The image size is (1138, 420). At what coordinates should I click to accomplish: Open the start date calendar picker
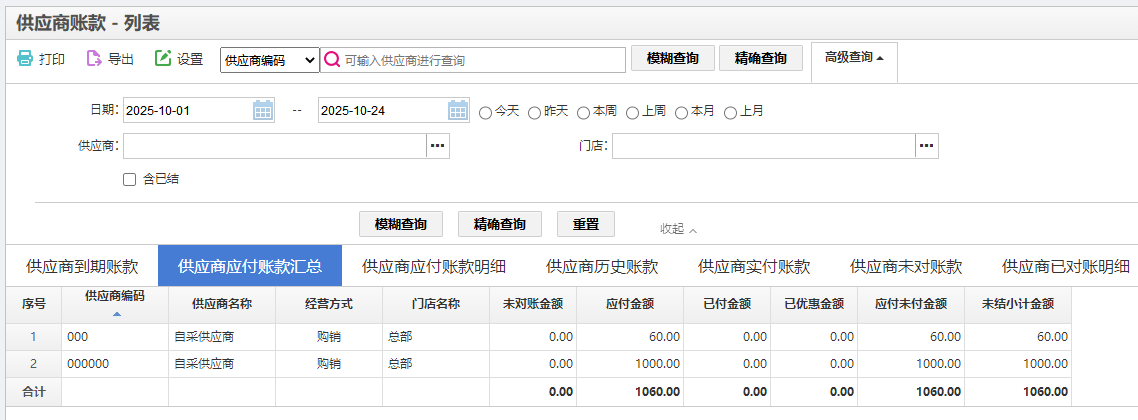263,111
